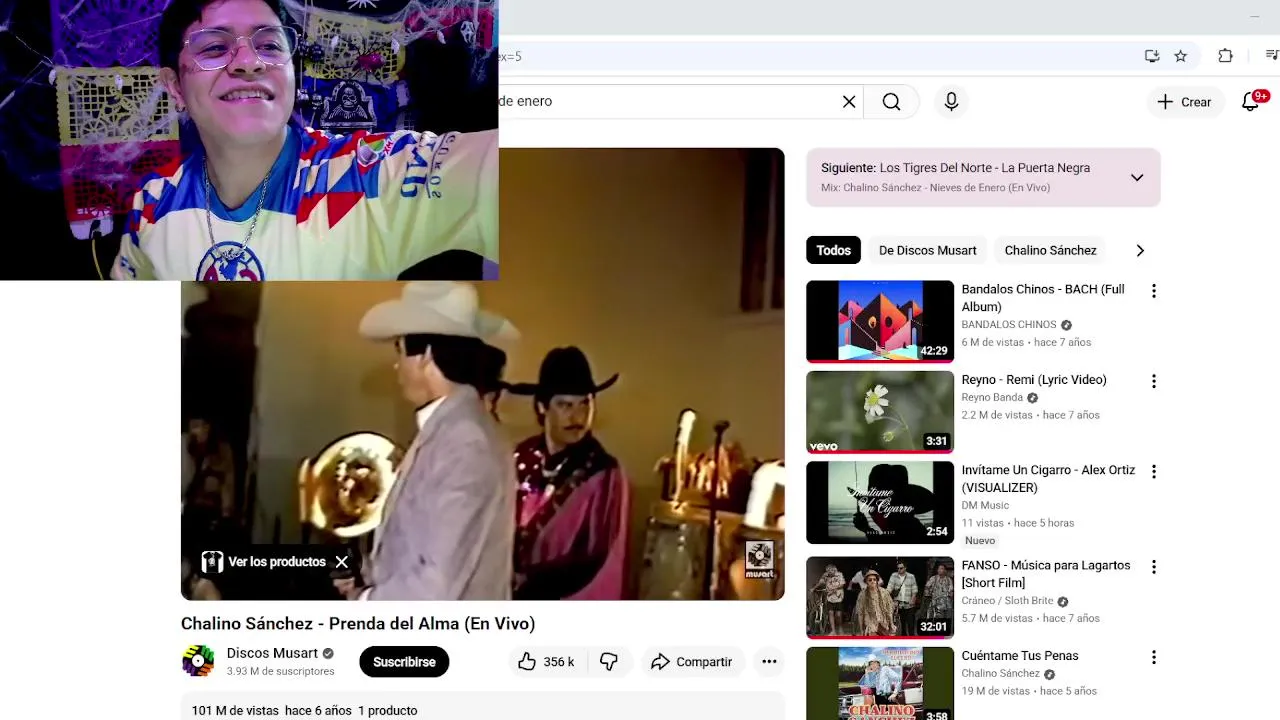Select the Chalino Sánchez filter chip

(x=1050, y=250)
